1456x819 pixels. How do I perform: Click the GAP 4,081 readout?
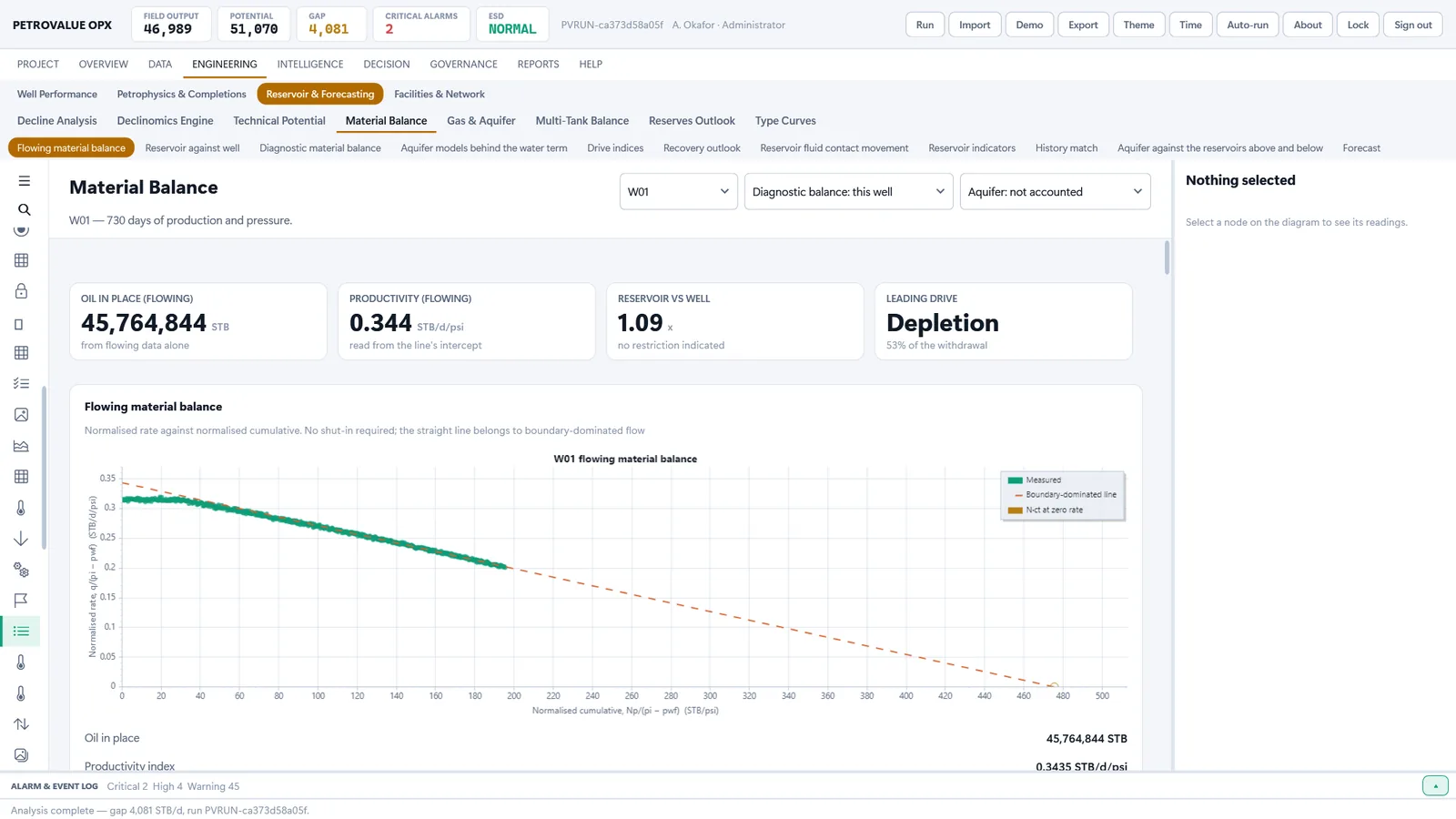point(331,24)
